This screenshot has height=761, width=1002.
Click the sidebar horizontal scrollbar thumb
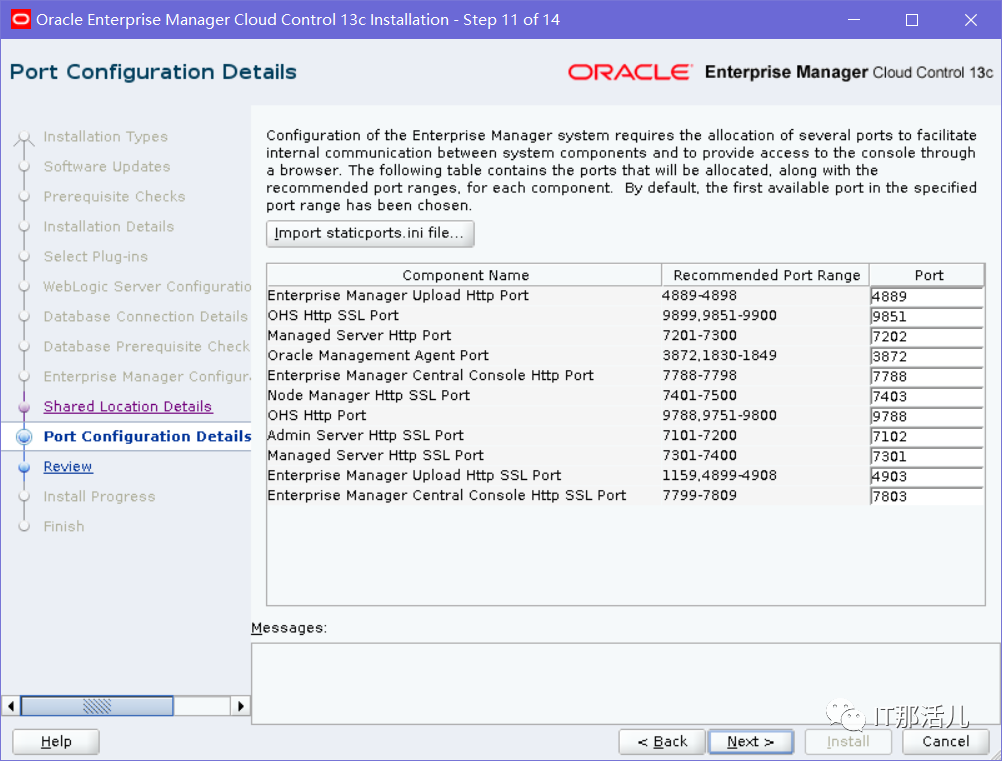pos(97,706)
